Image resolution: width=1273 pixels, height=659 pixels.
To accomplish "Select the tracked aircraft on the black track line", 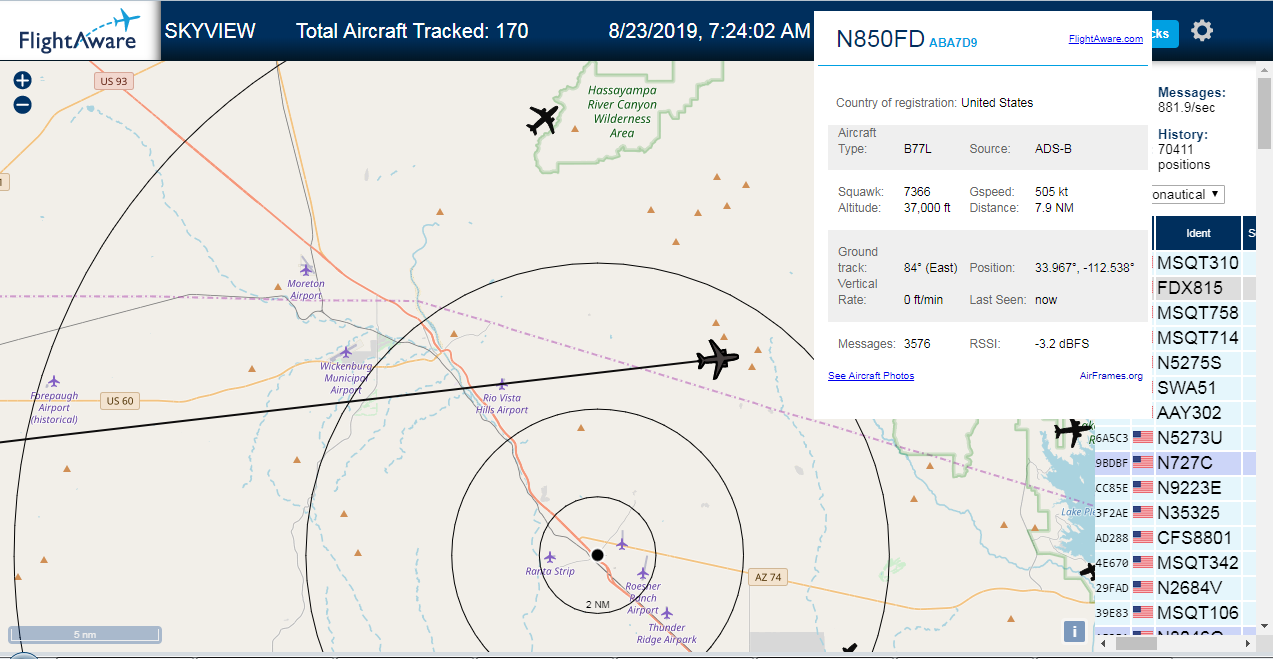I will pos(717,359).
